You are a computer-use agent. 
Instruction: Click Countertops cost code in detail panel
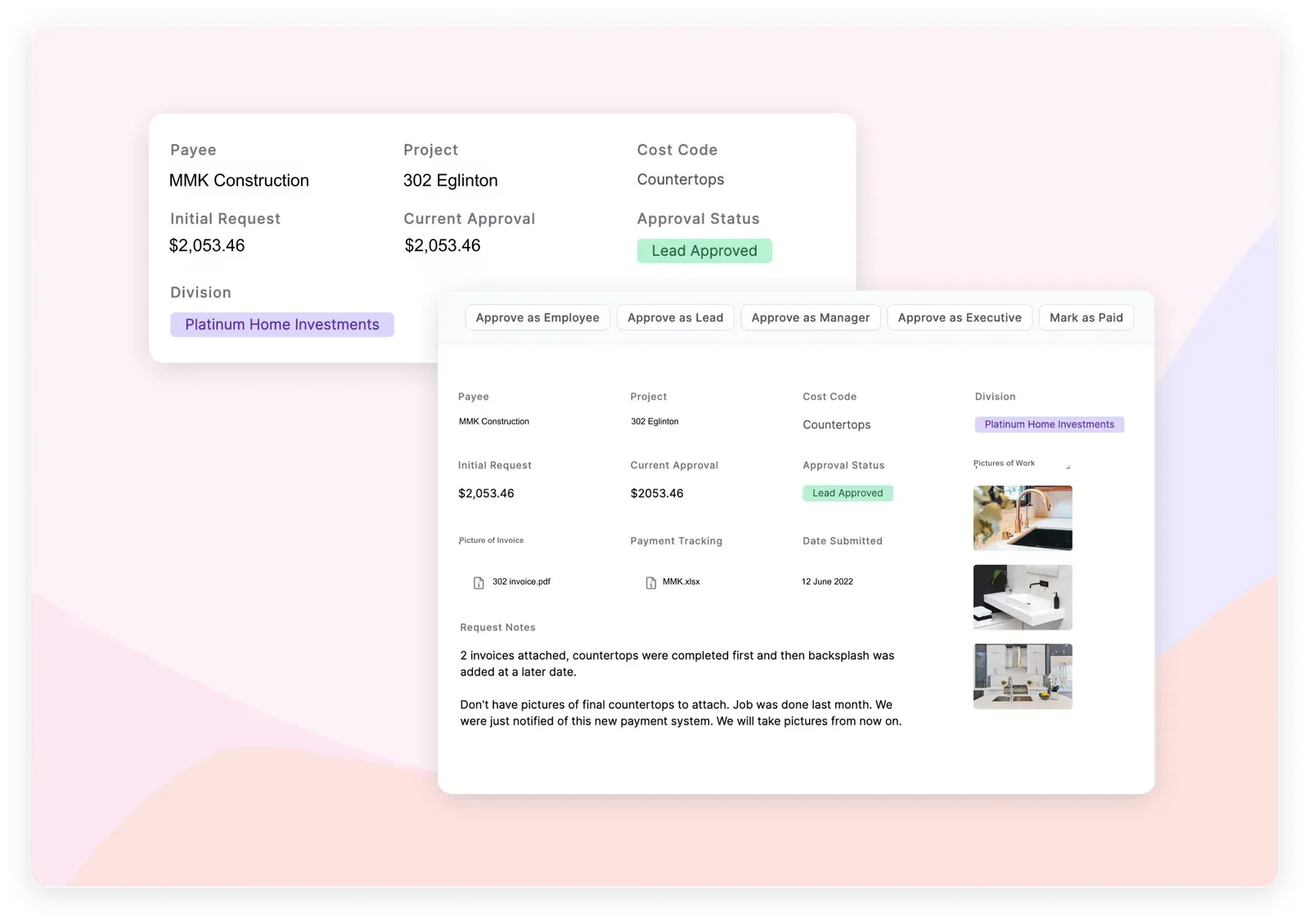(x=836, y=425)
